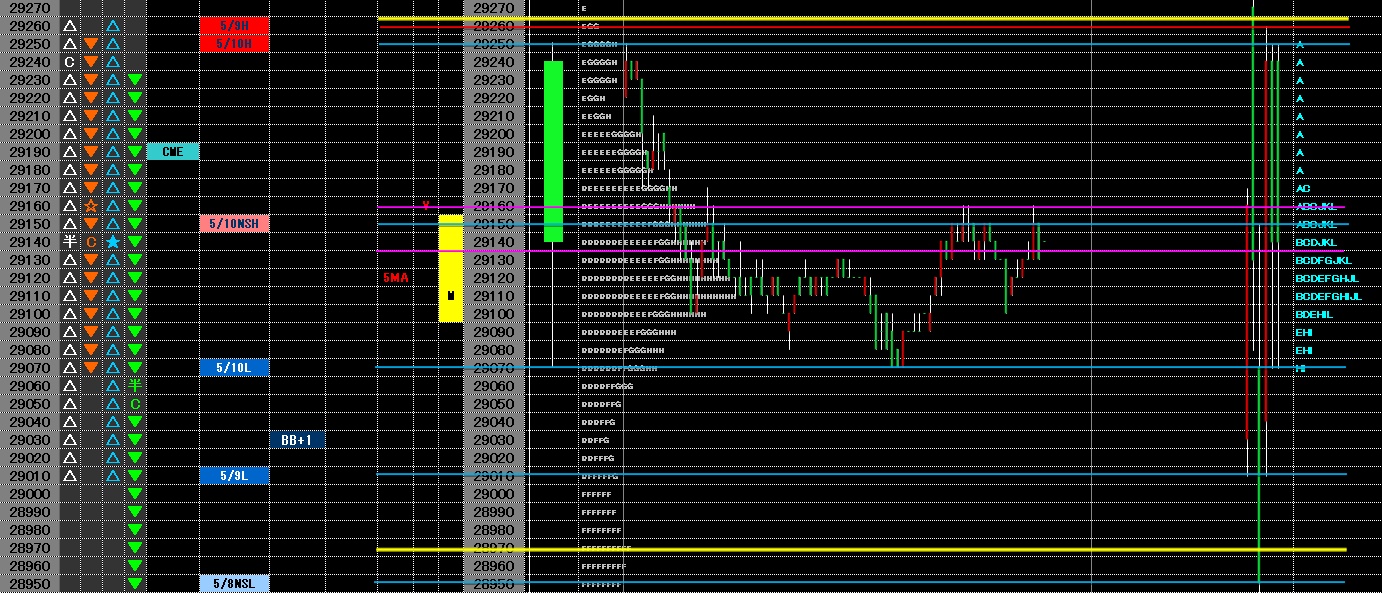Click the white C marker in row 29240
1382x593 pixels.
69,62
